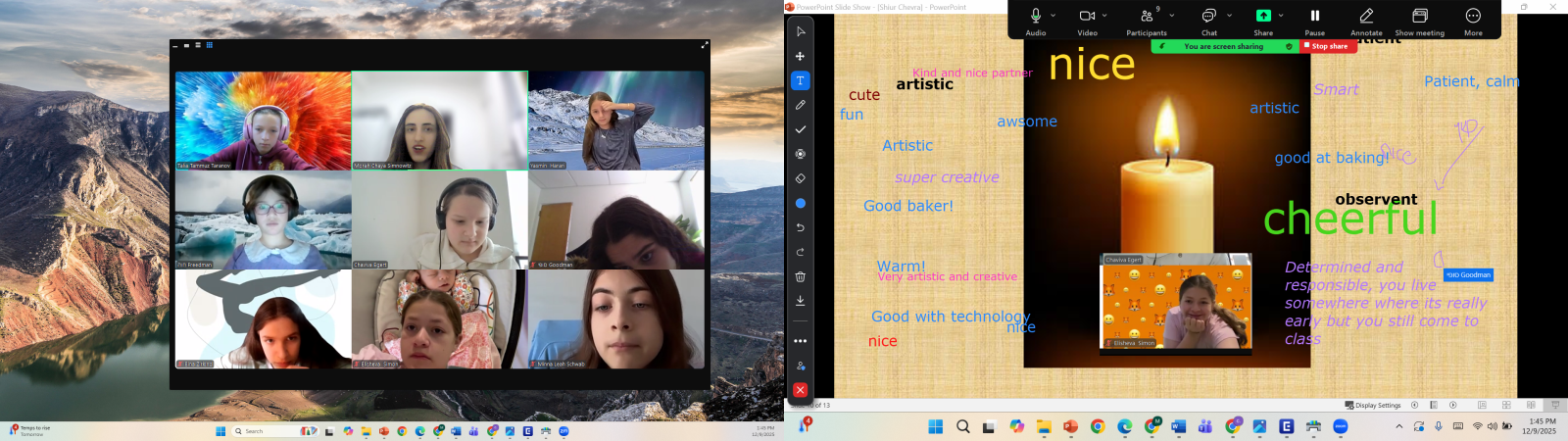
Task: Select the Draw pencil annotation tool
Action: click(800, 105)
